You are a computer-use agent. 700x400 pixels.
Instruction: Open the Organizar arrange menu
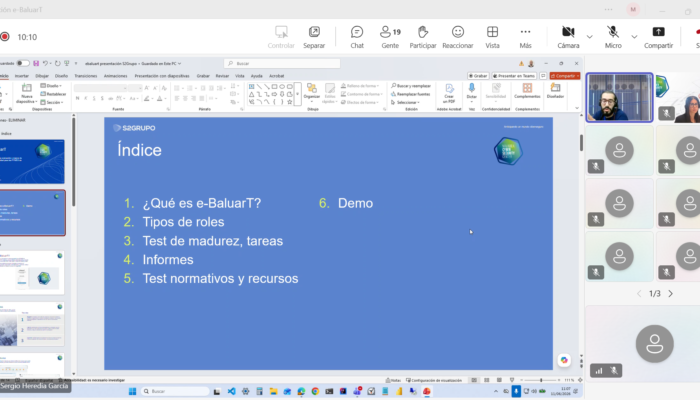[312, 92]
